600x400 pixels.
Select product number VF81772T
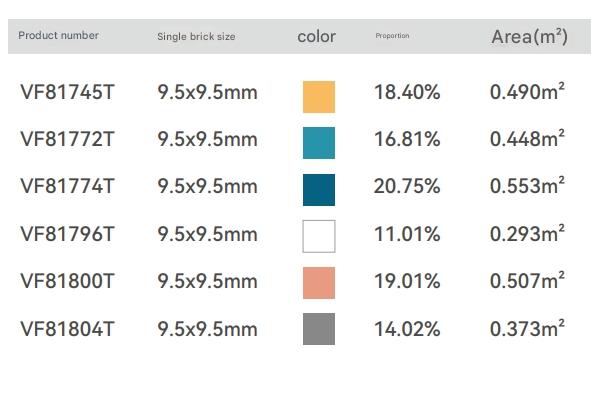coord(67,139)
